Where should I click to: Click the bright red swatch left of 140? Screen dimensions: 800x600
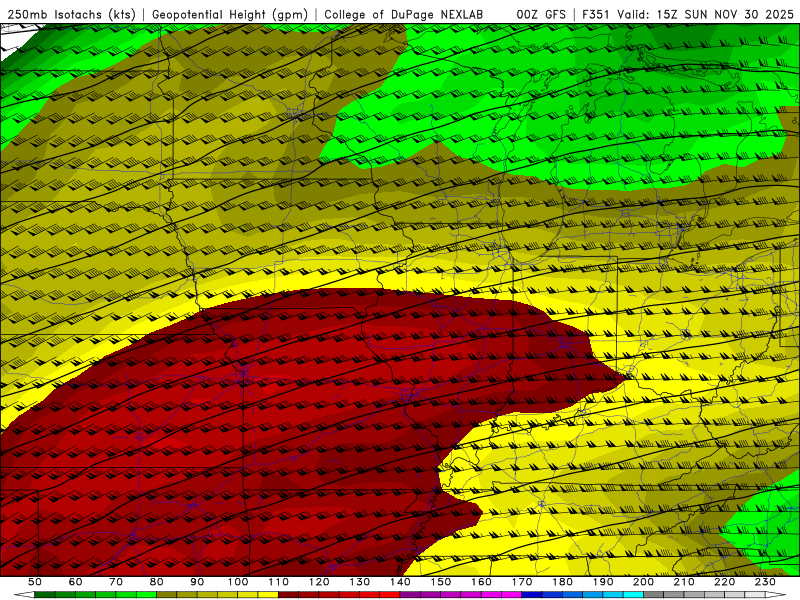390,594
